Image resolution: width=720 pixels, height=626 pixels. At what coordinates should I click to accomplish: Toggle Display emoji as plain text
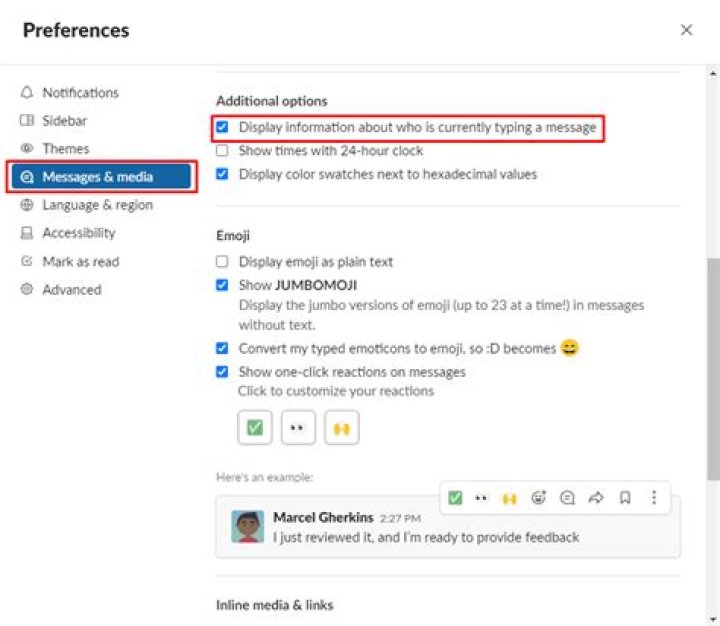coord(222,262)
